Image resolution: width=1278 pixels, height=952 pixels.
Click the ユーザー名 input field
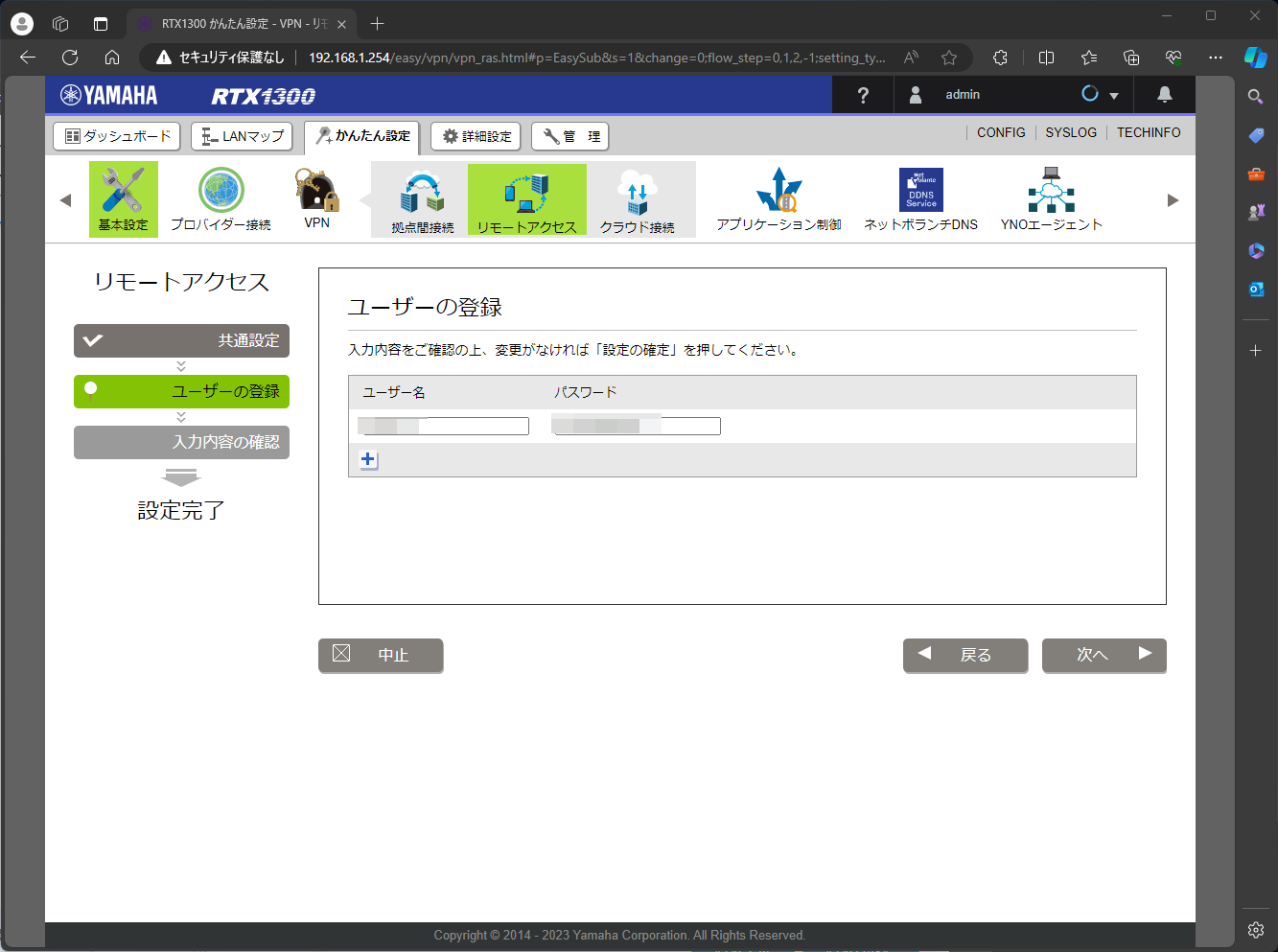[x=444, y=427]
